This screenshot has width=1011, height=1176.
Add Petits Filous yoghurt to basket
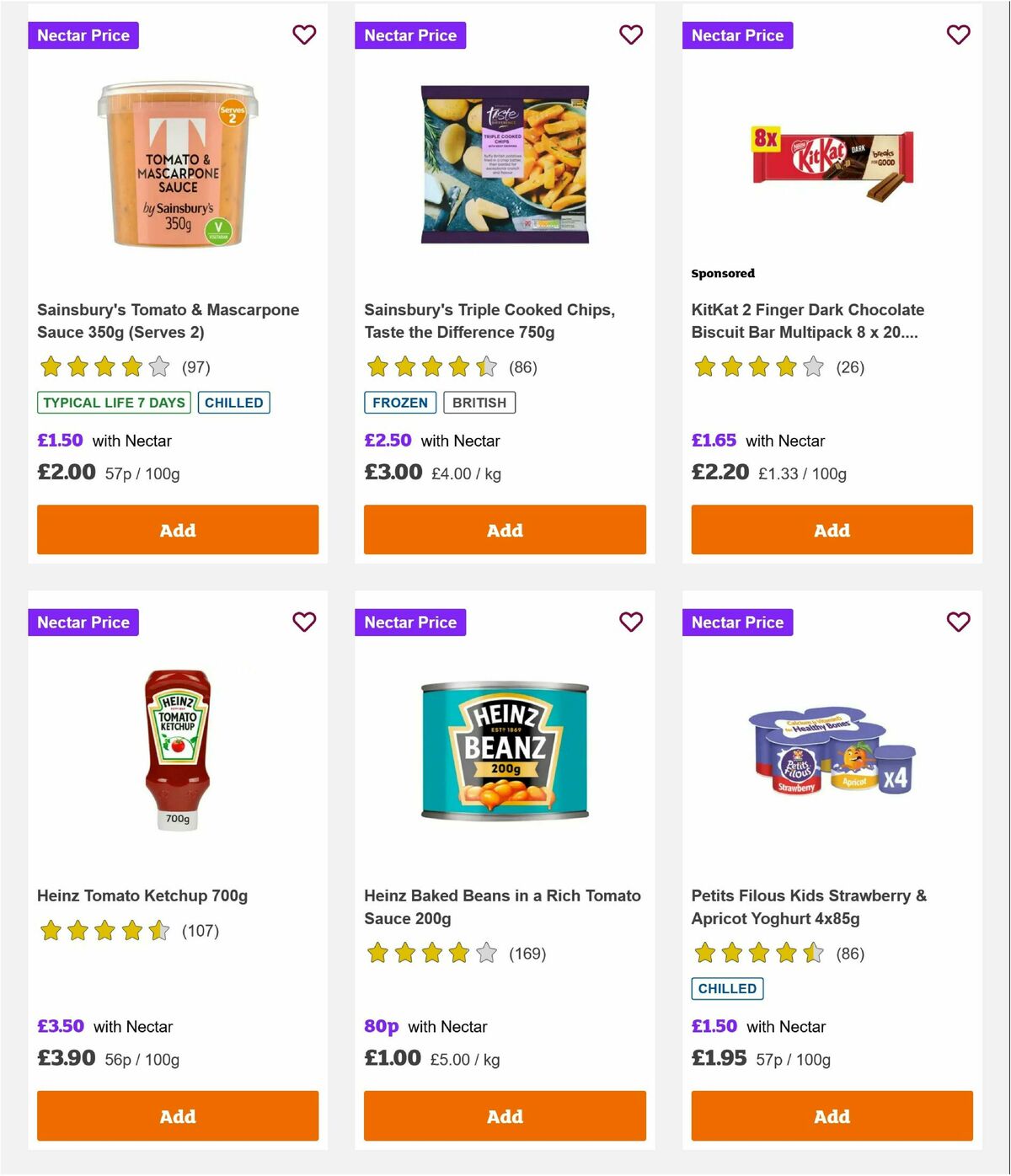(x=832, y=1115)
